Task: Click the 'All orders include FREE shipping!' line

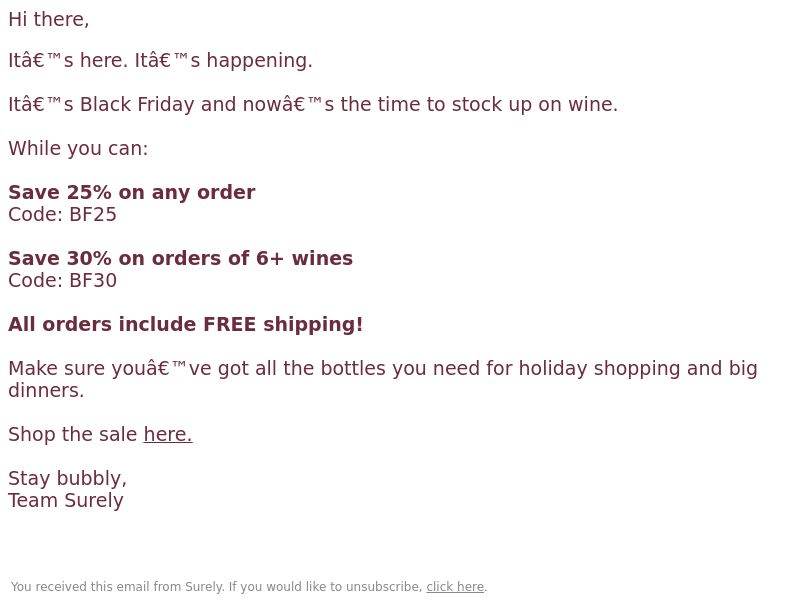Action: pos(186,324)
